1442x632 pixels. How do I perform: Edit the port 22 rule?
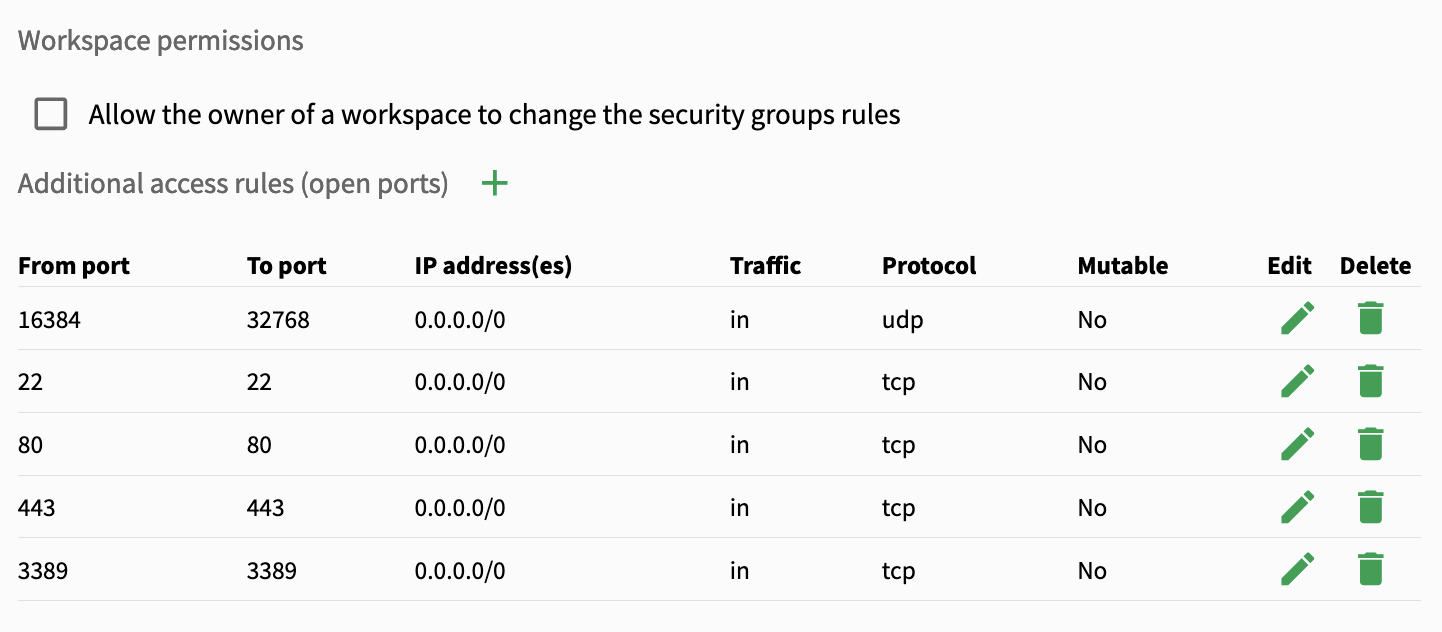click(1297, 382)
